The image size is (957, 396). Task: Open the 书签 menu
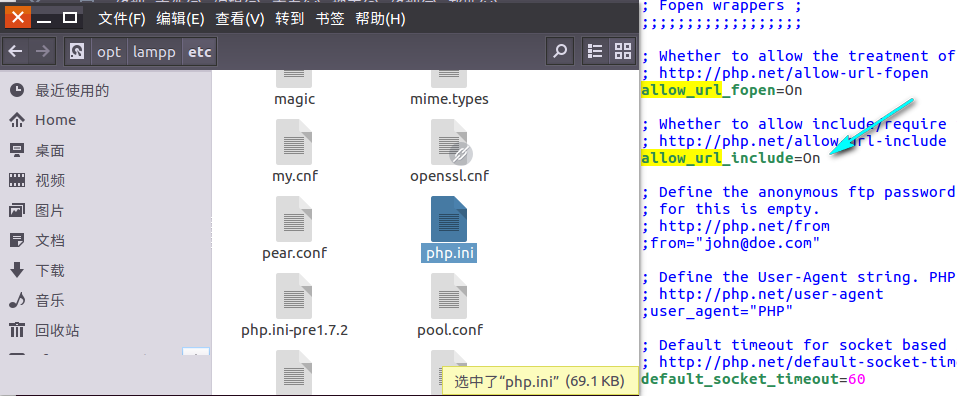(330, 19)
